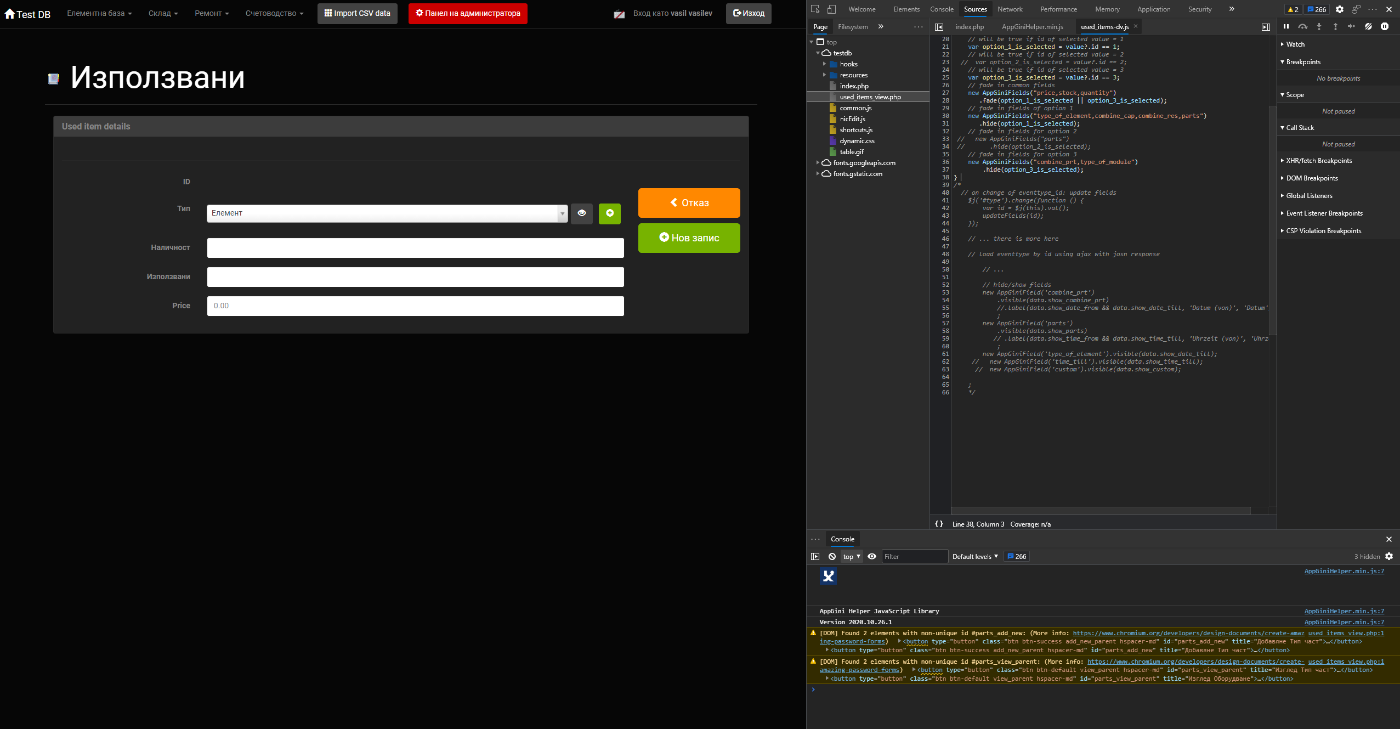
Task: View the selected Тип record via eye button
Action: (582, 213)
